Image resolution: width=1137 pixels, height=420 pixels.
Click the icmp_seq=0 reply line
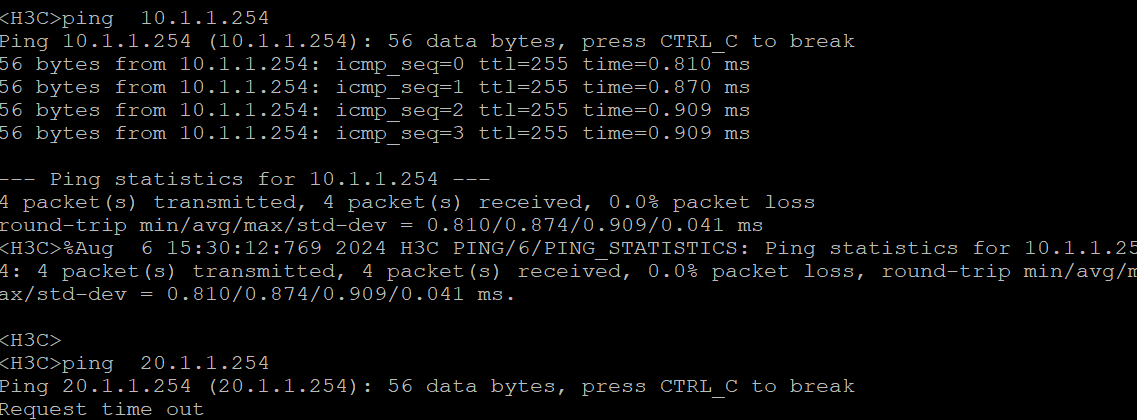pos(374,64)
